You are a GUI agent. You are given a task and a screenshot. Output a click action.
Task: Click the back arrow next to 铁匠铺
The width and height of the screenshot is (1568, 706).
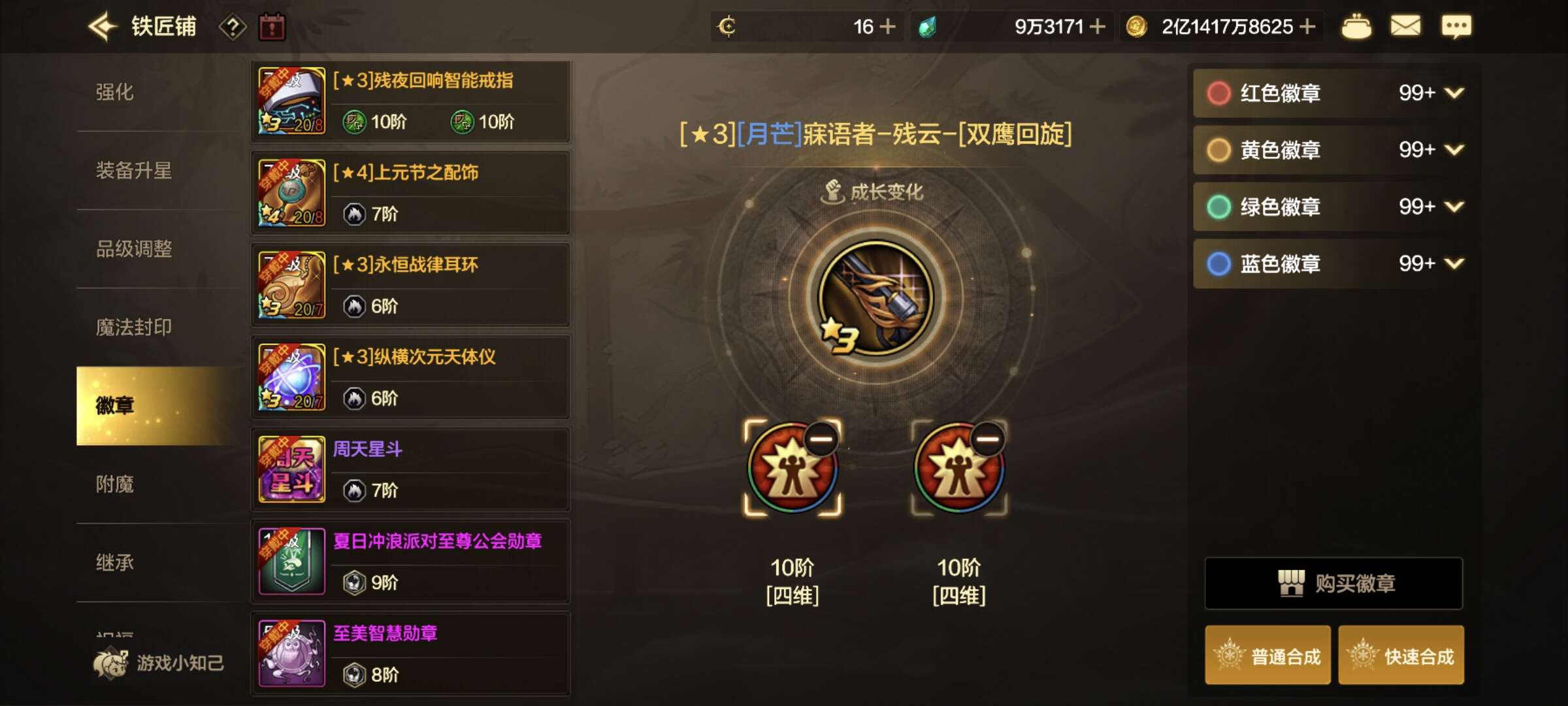[102, 27]
